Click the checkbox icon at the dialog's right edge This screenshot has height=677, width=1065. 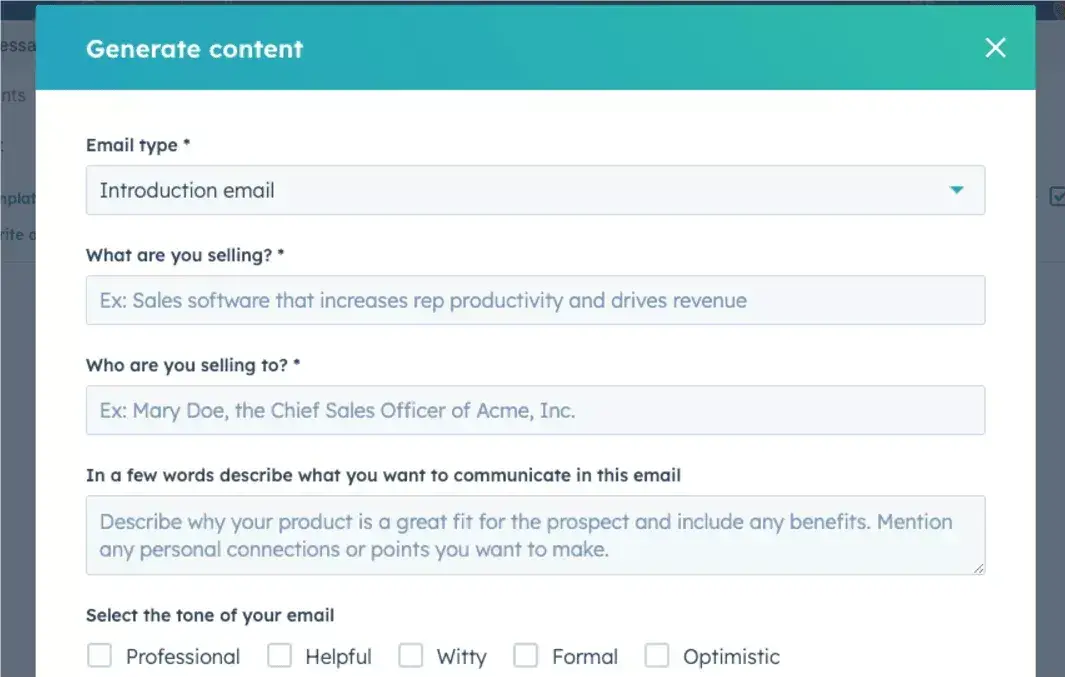1056,197
